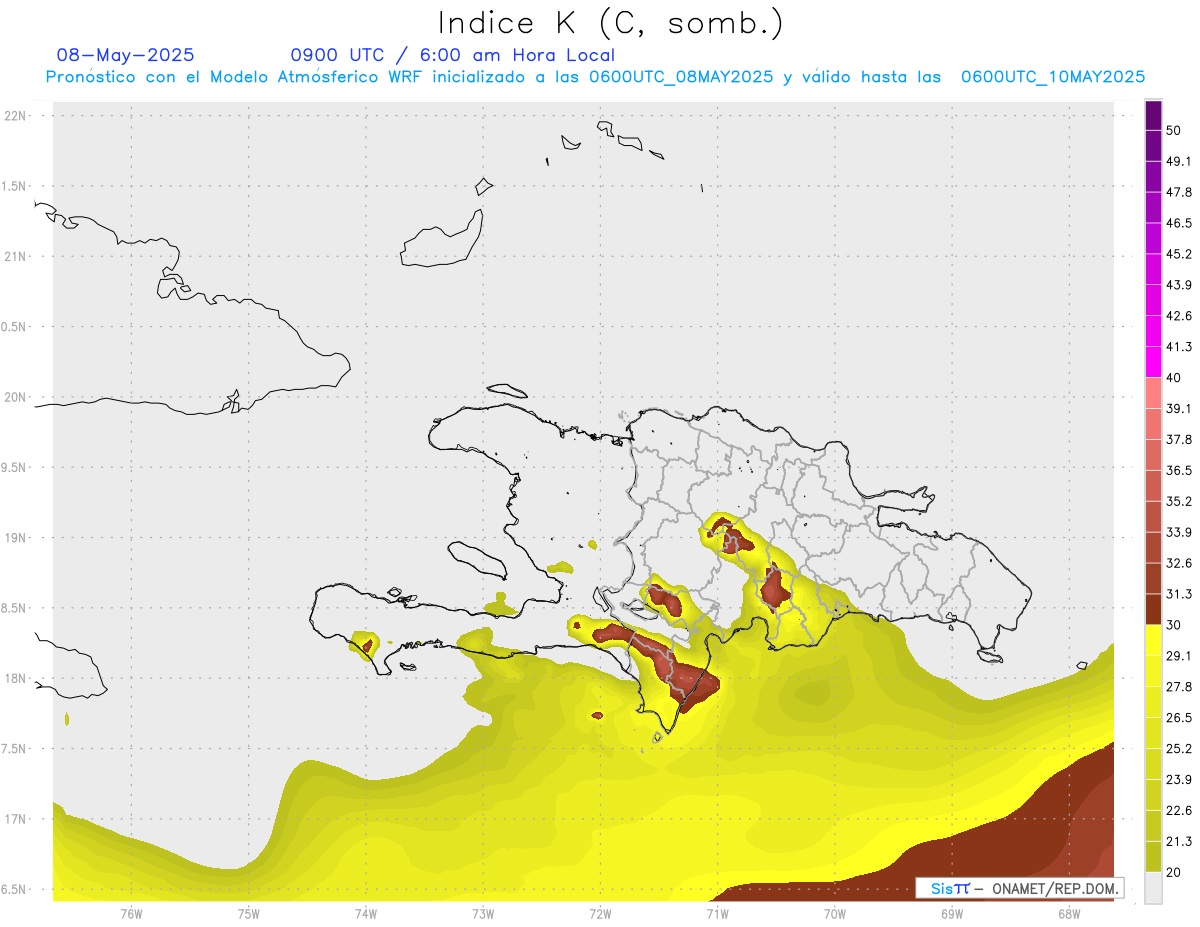
Task: Click the 'Indice K (C, somb.)' title
Action: click(610, 24)
